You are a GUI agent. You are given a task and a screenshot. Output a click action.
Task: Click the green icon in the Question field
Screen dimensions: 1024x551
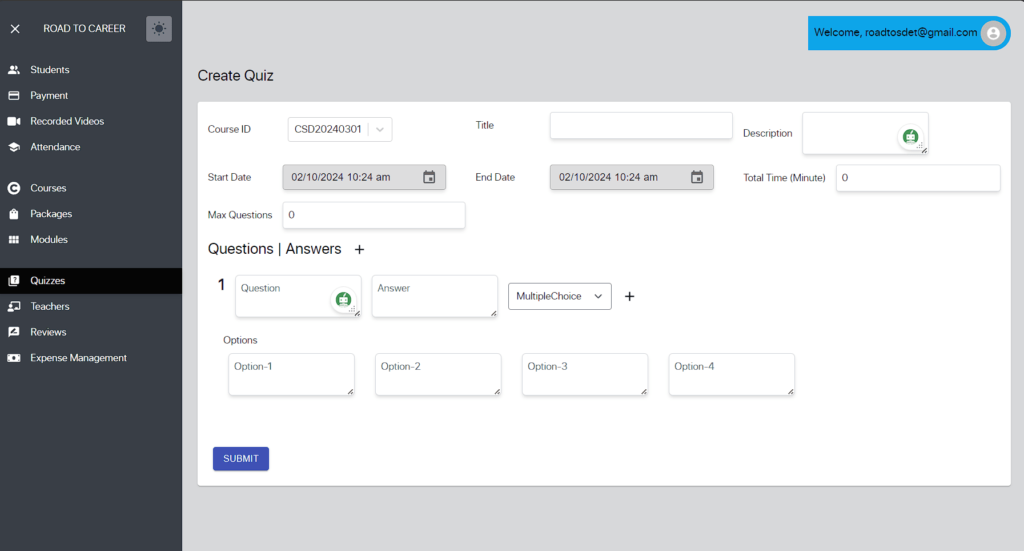pos(343,299)
